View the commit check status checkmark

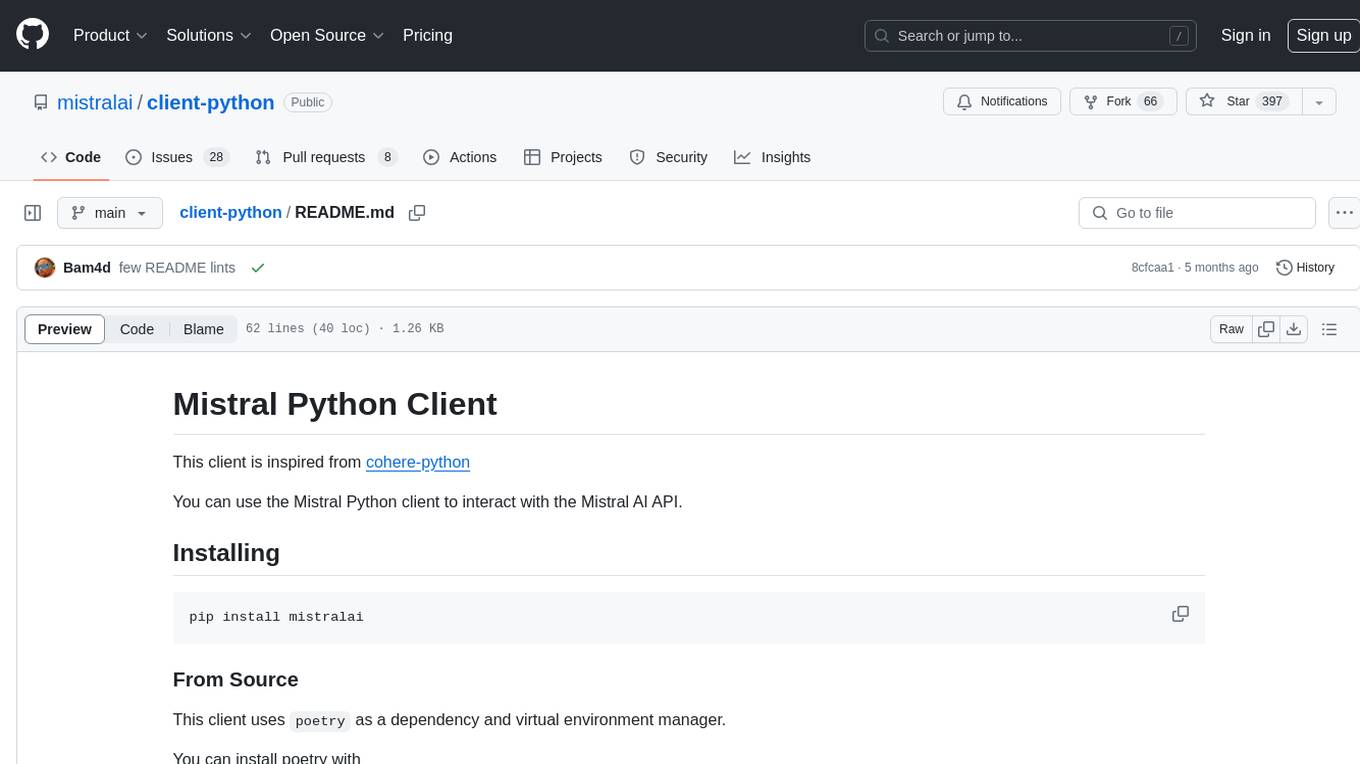click(x=258, y=268)
